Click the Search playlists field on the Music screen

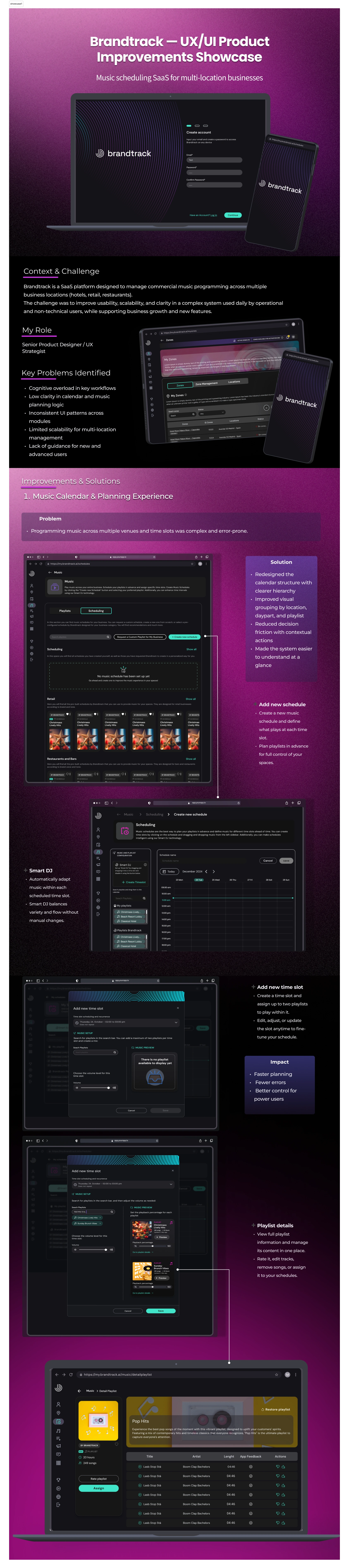coord(80,637)
